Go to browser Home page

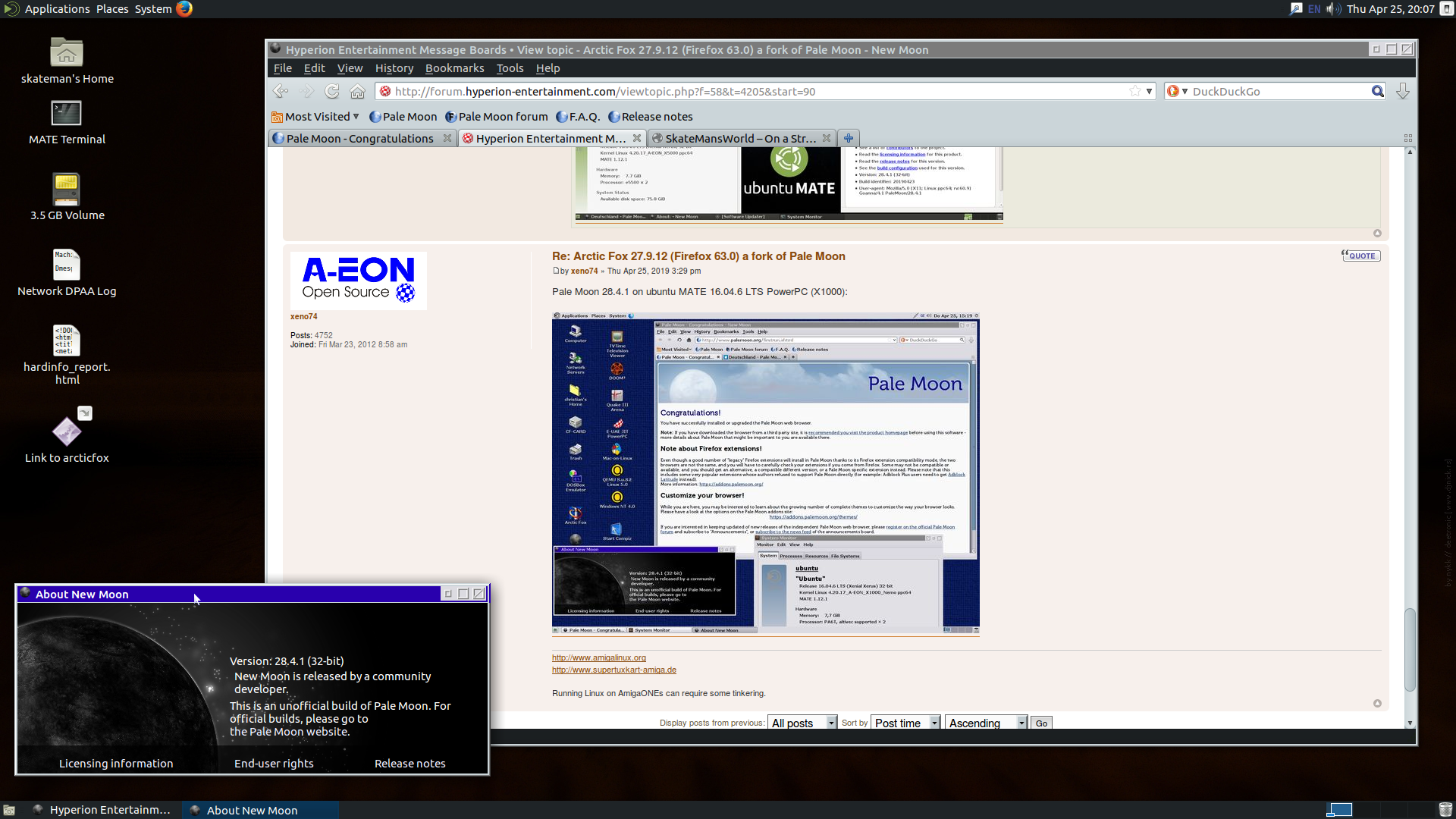tap(358, 91)
